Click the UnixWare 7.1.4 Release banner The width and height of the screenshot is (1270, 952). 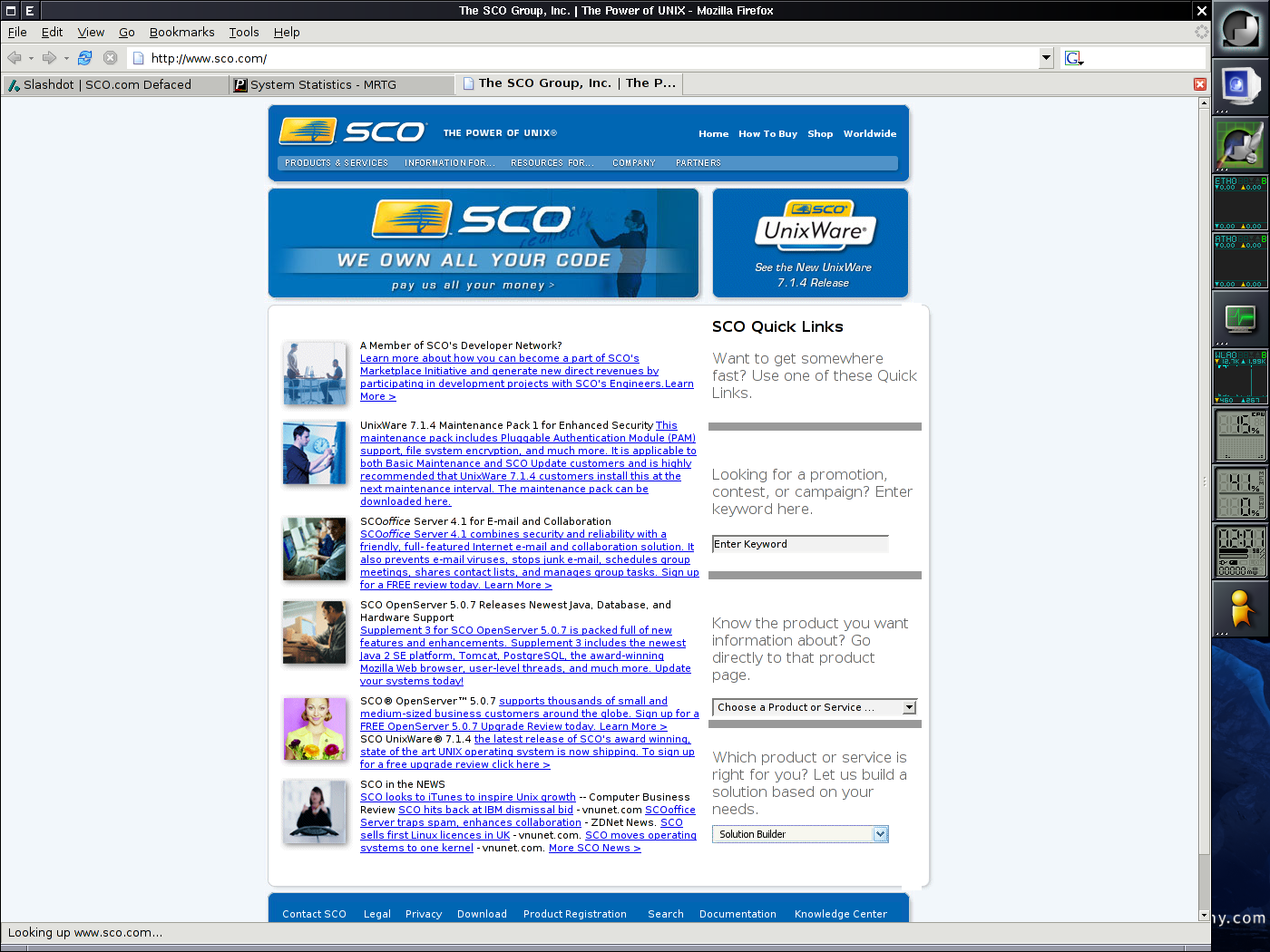(x=810, y=243)
